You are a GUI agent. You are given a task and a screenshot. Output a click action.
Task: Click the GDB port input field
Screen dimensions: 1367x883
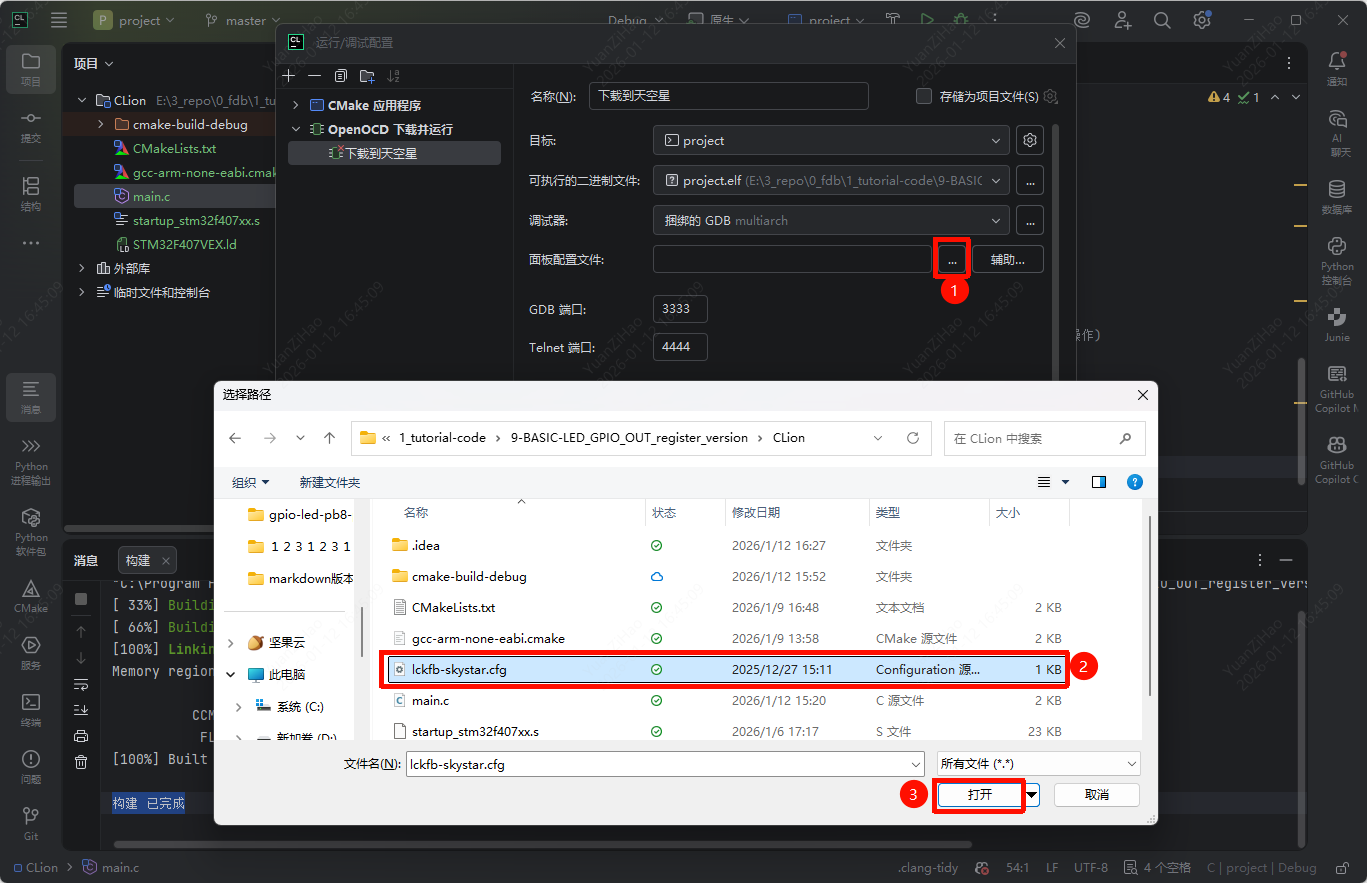[x=679, y=309]
